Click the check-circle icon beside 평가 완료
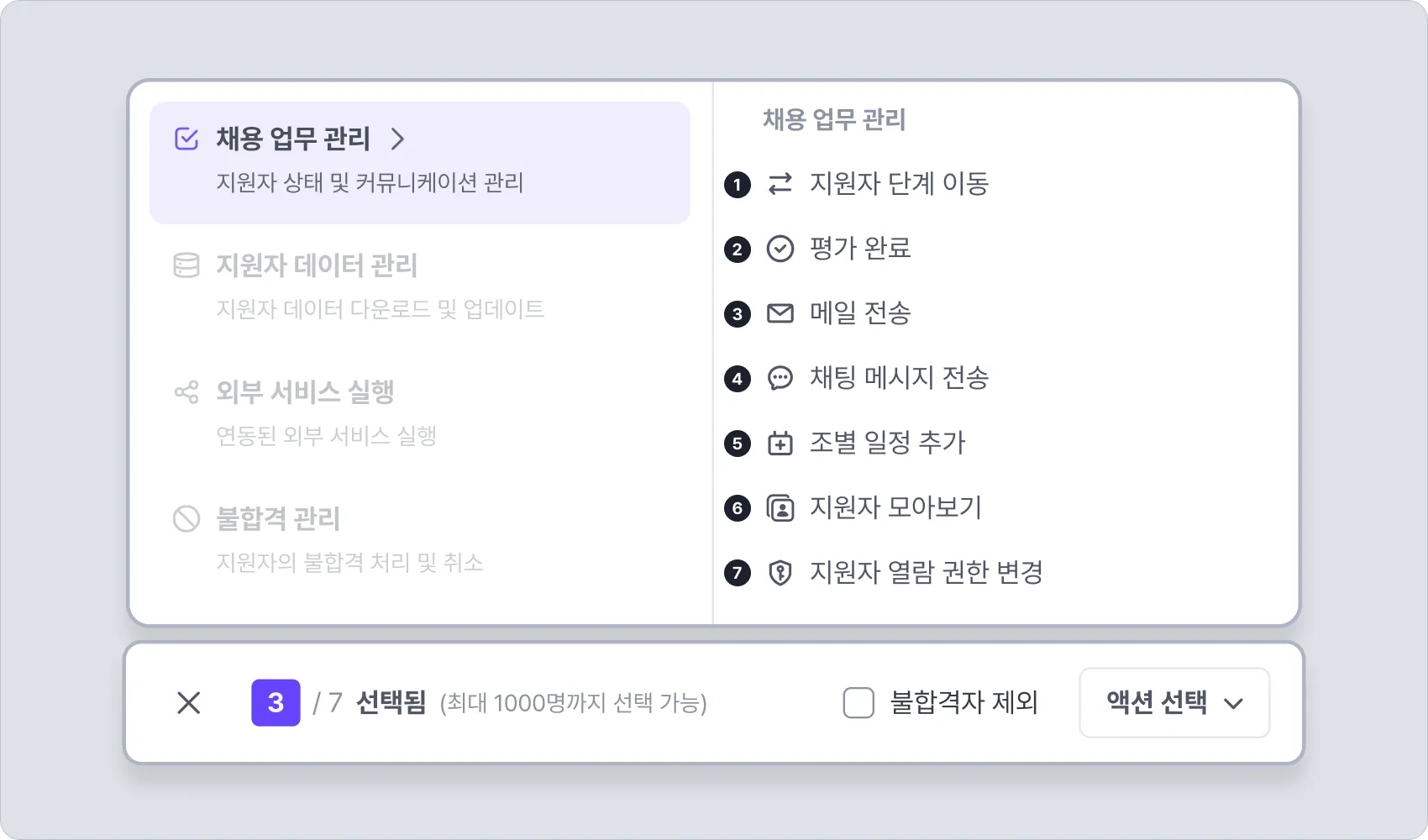 point(780,249)
